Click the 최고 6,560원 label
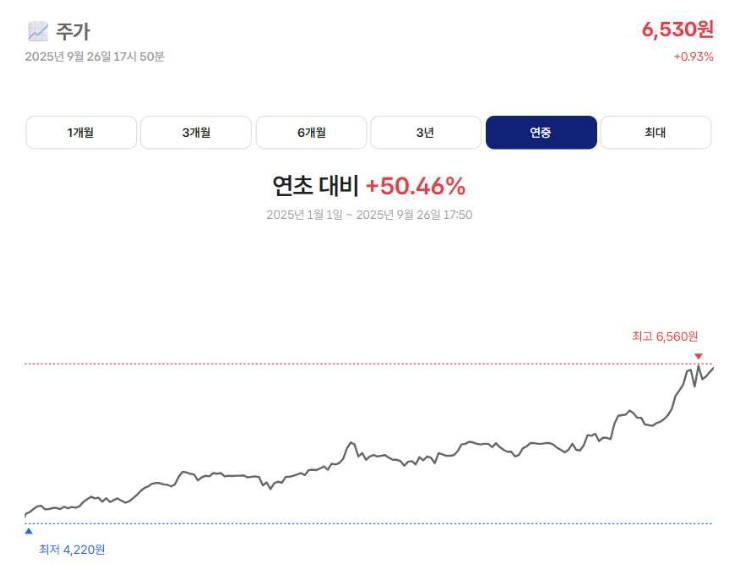 point(665,337)
